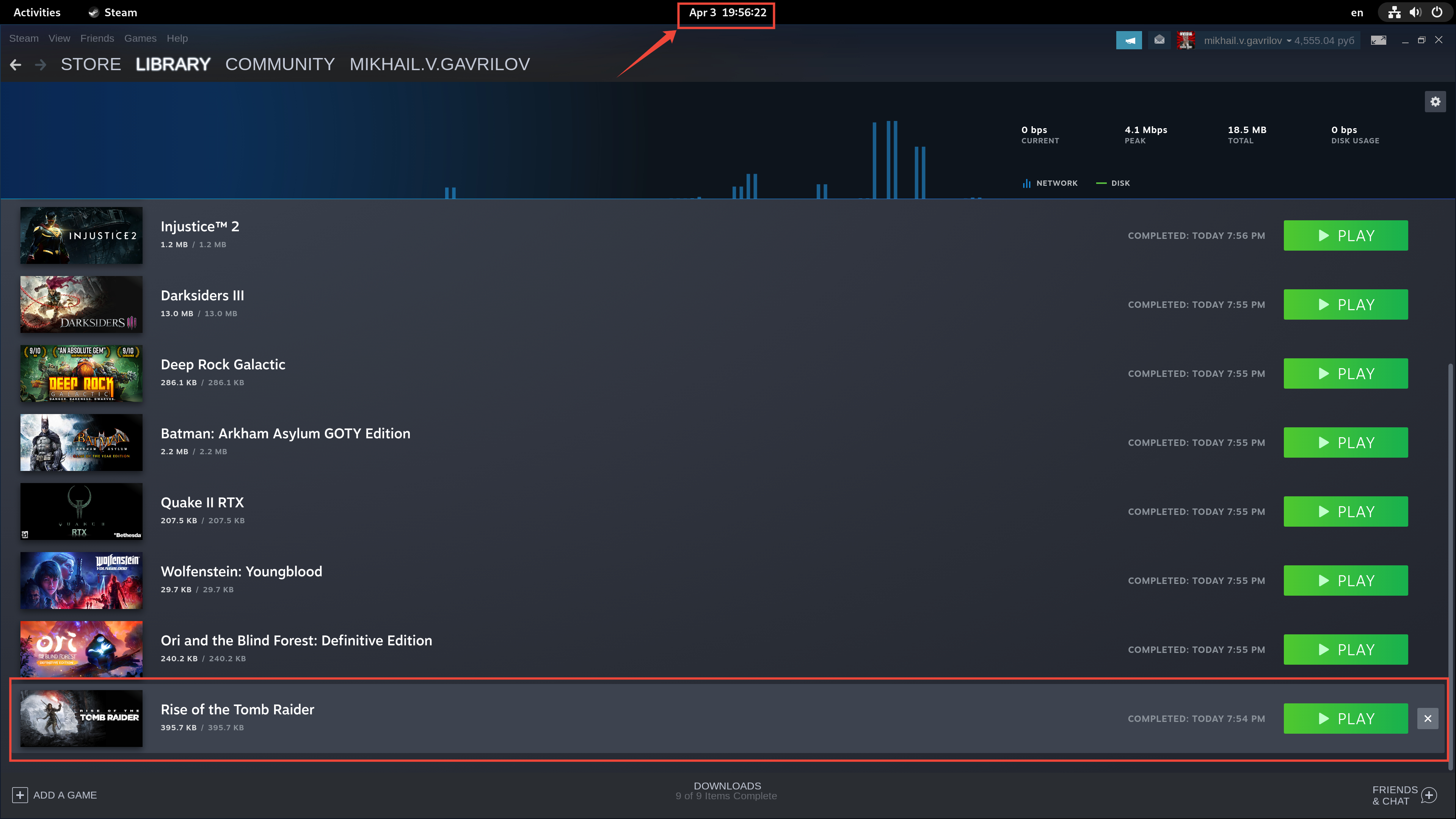Click the Steam logo in the top bar

[x=94, y=13]
